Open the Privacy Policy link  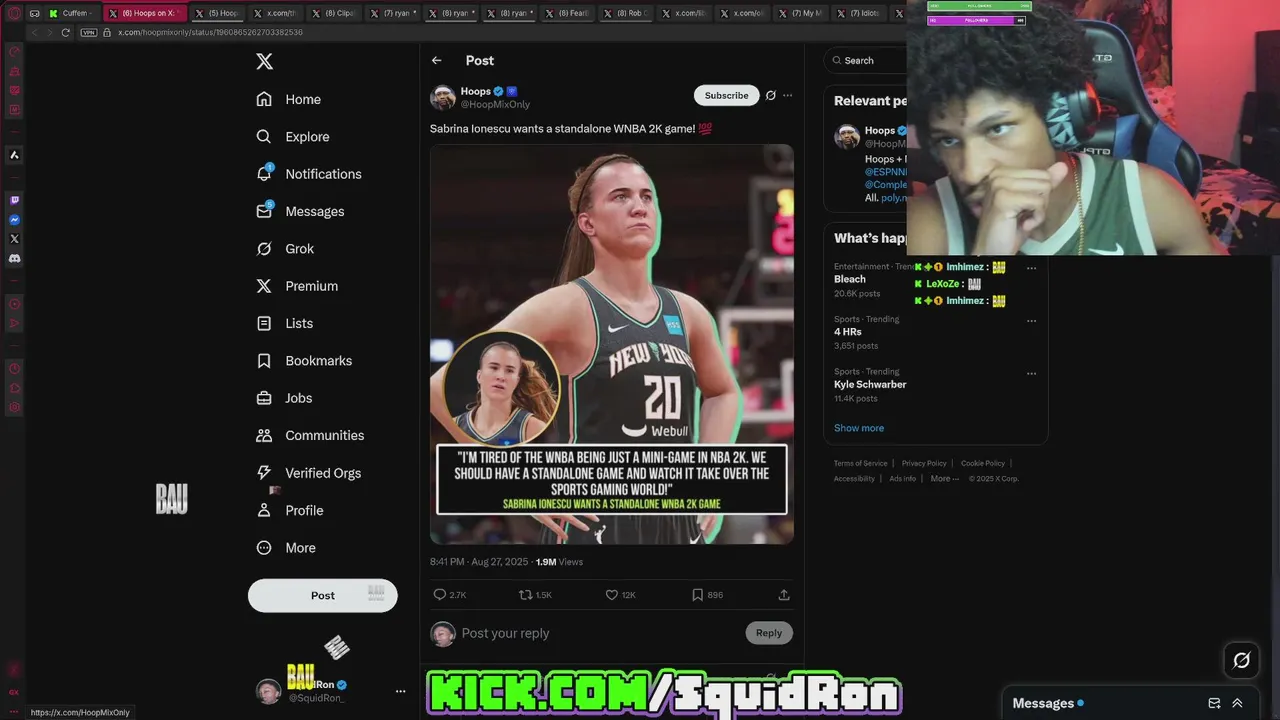924,464
